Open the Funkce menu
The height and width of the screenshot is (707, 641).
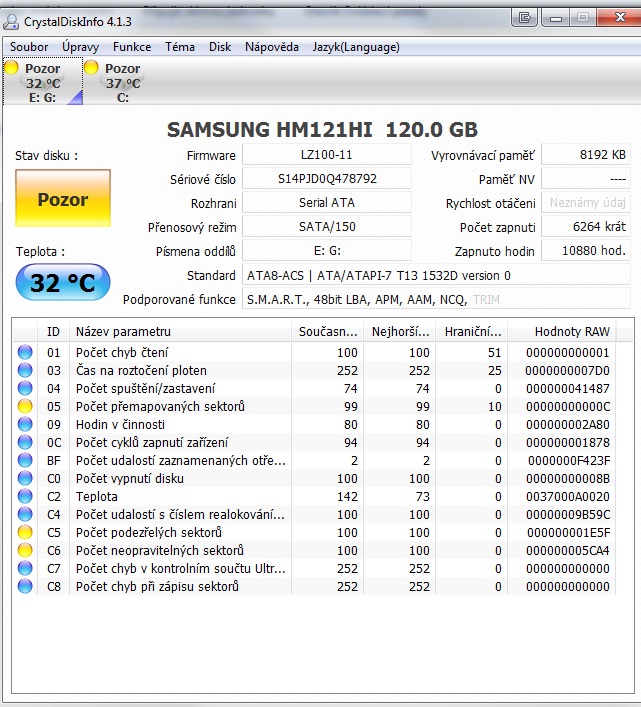click(132, 47)
